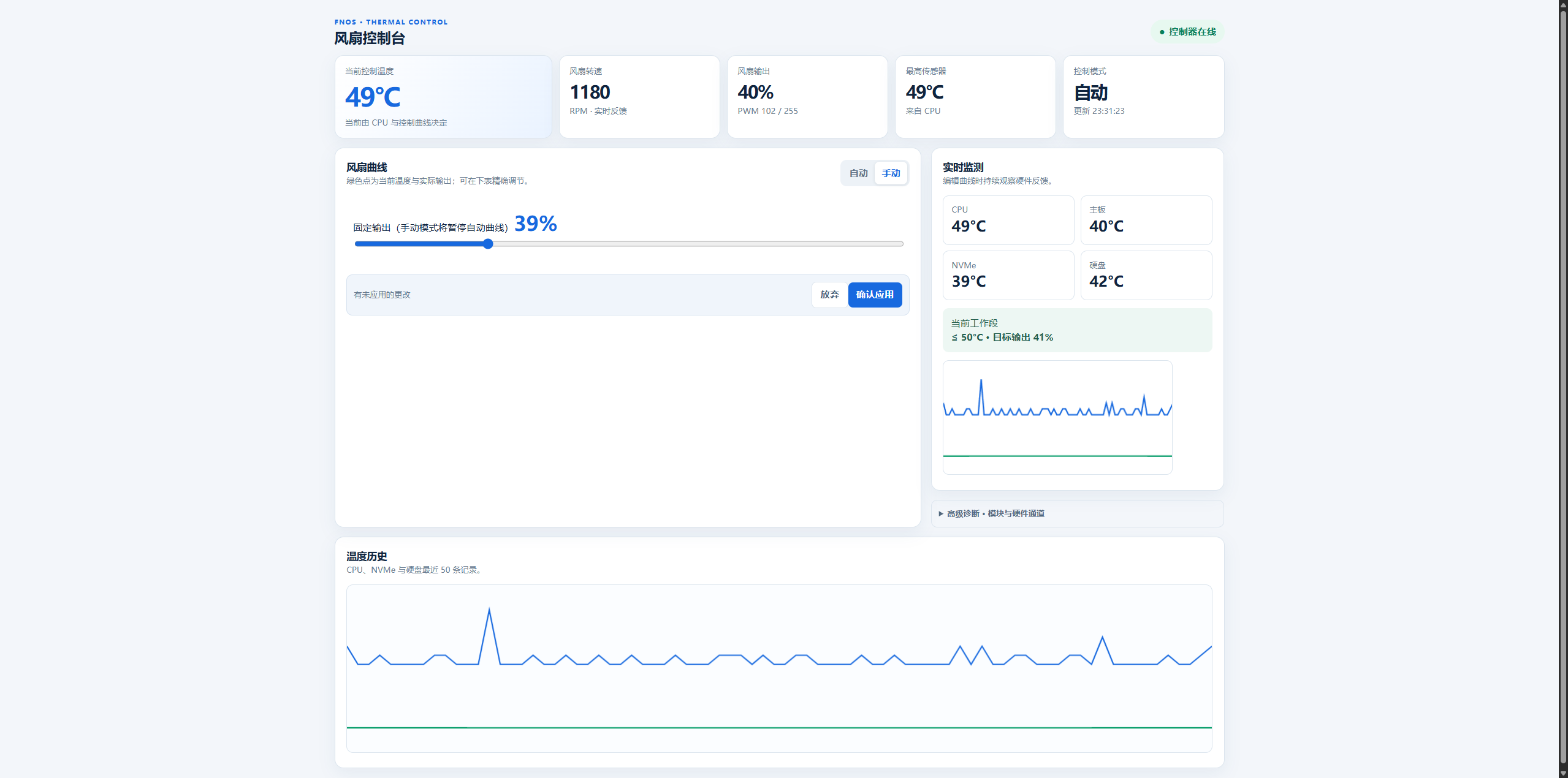Image resolution: width=1568 pixels, height=778 pixels.
Task: Expand 高级诊断 模块与硬件通道 section
Action: pyautogui.click(x=1077, y=513)
